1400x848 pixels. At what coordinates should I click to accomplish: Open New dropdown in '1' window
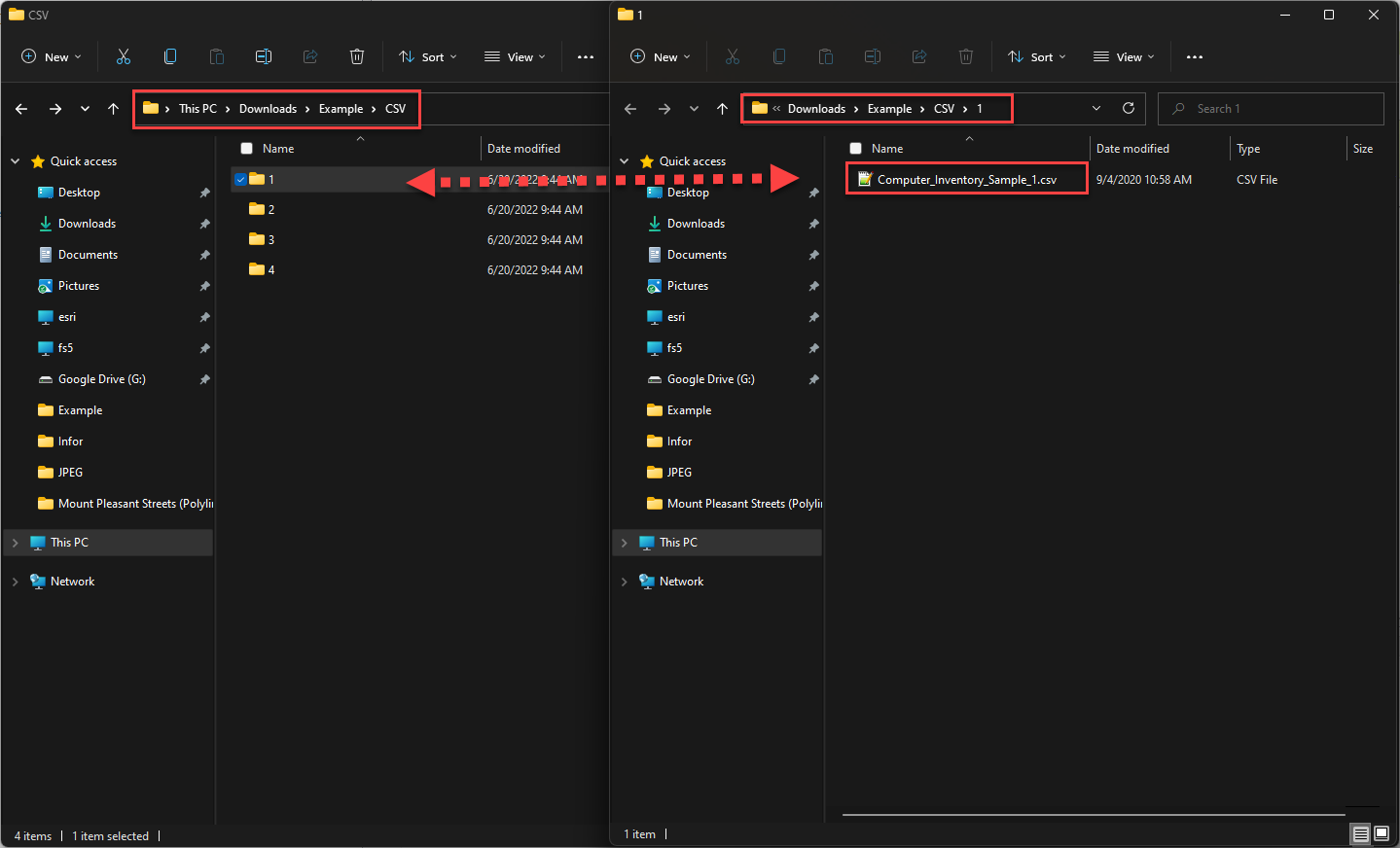(x=661, y=56)
